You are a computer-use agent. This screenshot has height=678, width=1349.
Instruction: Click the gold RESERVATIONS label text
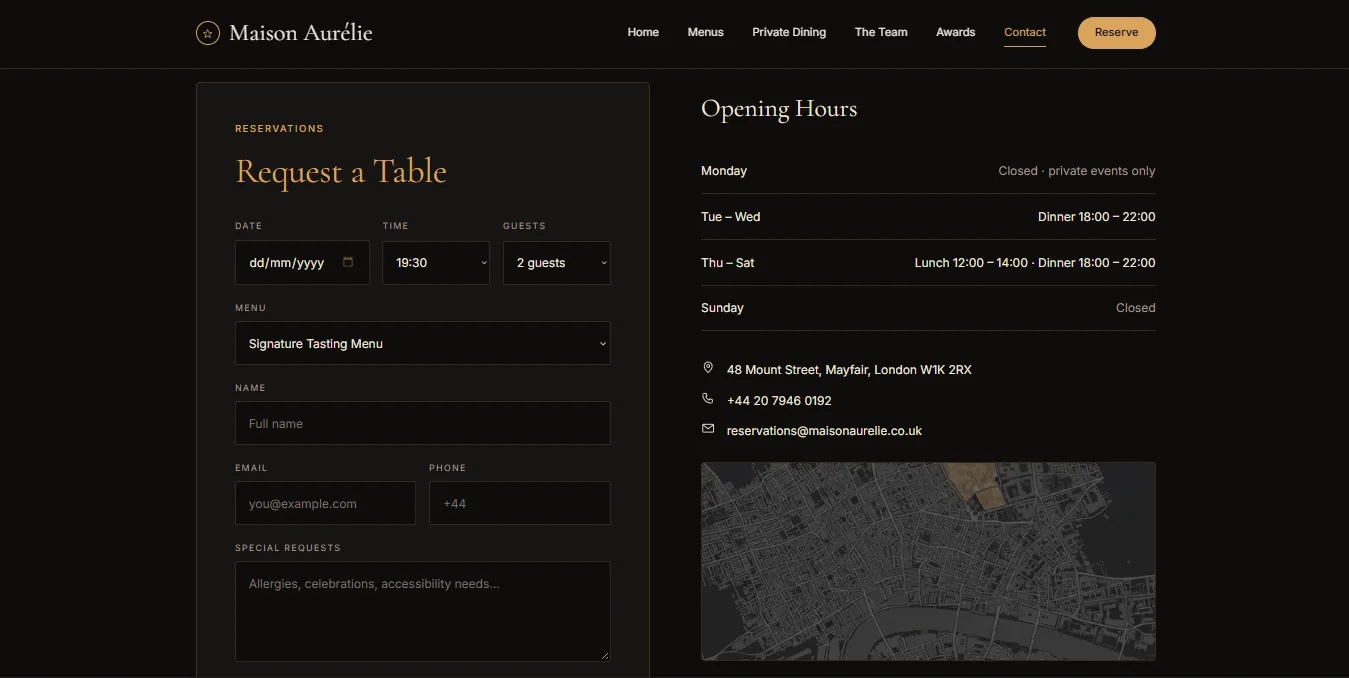(279, 129)
